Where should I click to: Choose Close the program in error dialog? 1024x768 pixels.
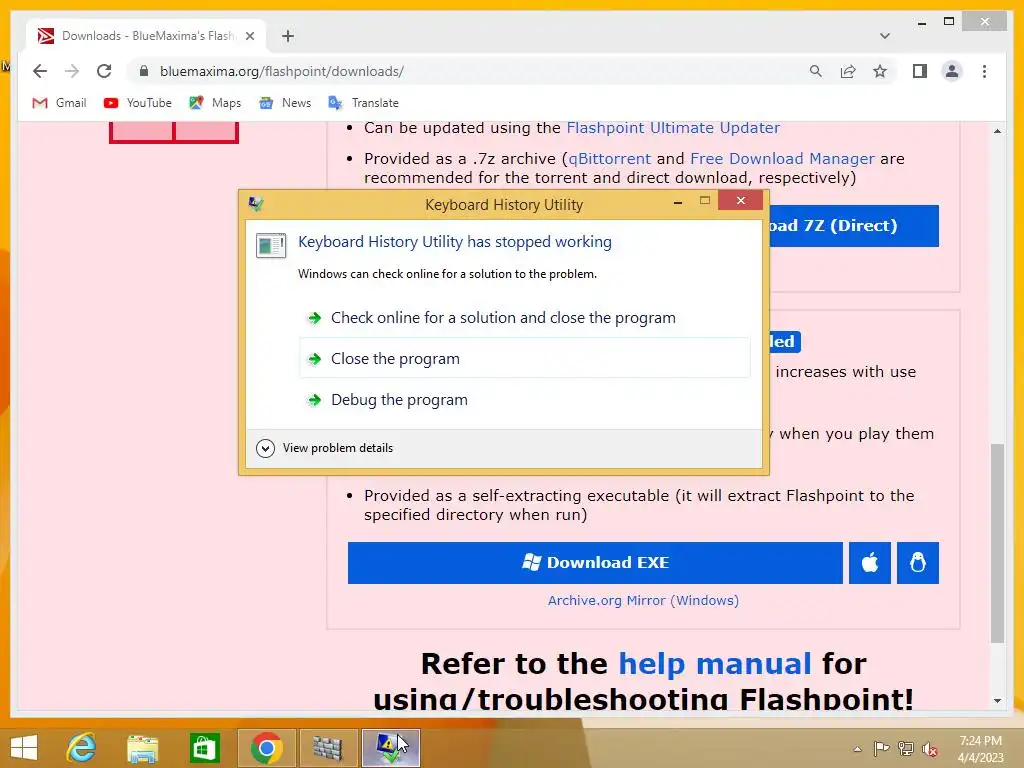(524, 359)
